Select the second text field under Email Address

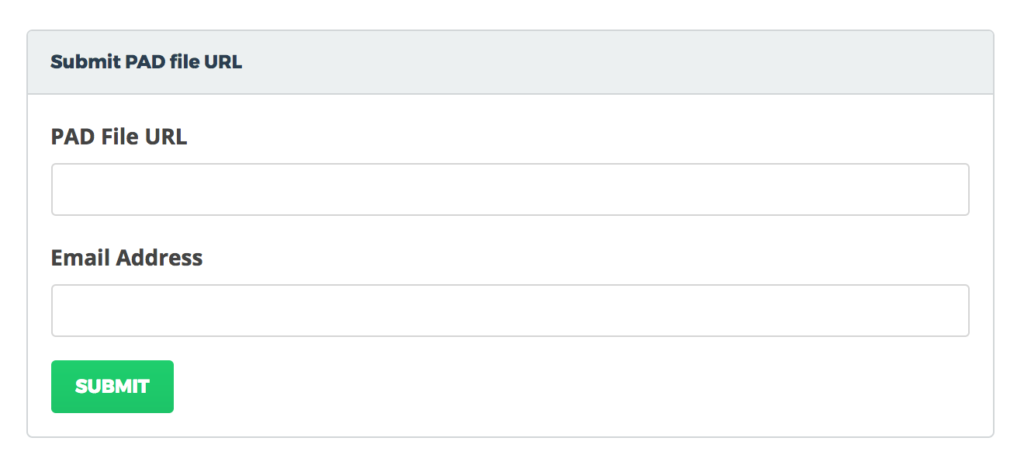pos(510,310)
